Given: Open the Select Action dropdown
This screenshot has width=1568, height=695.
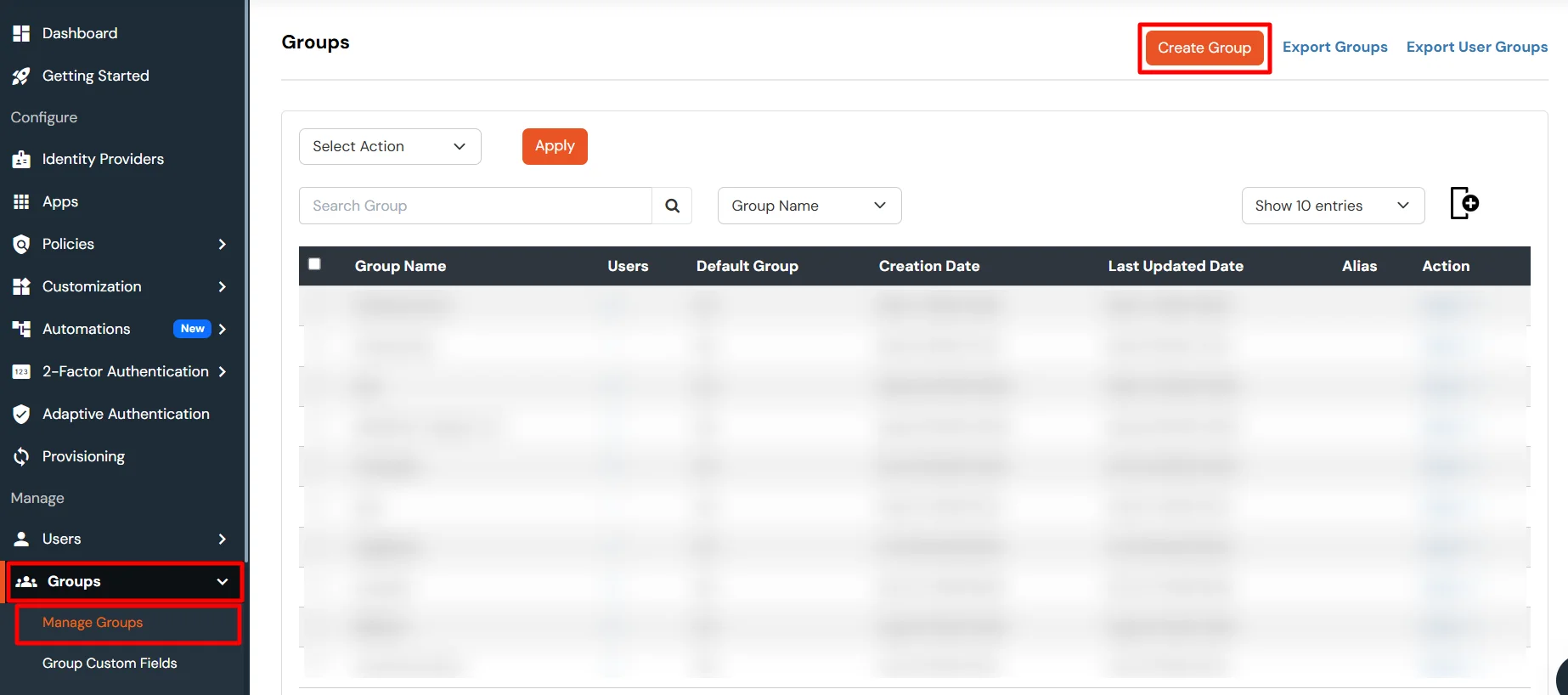Looking at the screenshot, I should [x=390, y=146].
